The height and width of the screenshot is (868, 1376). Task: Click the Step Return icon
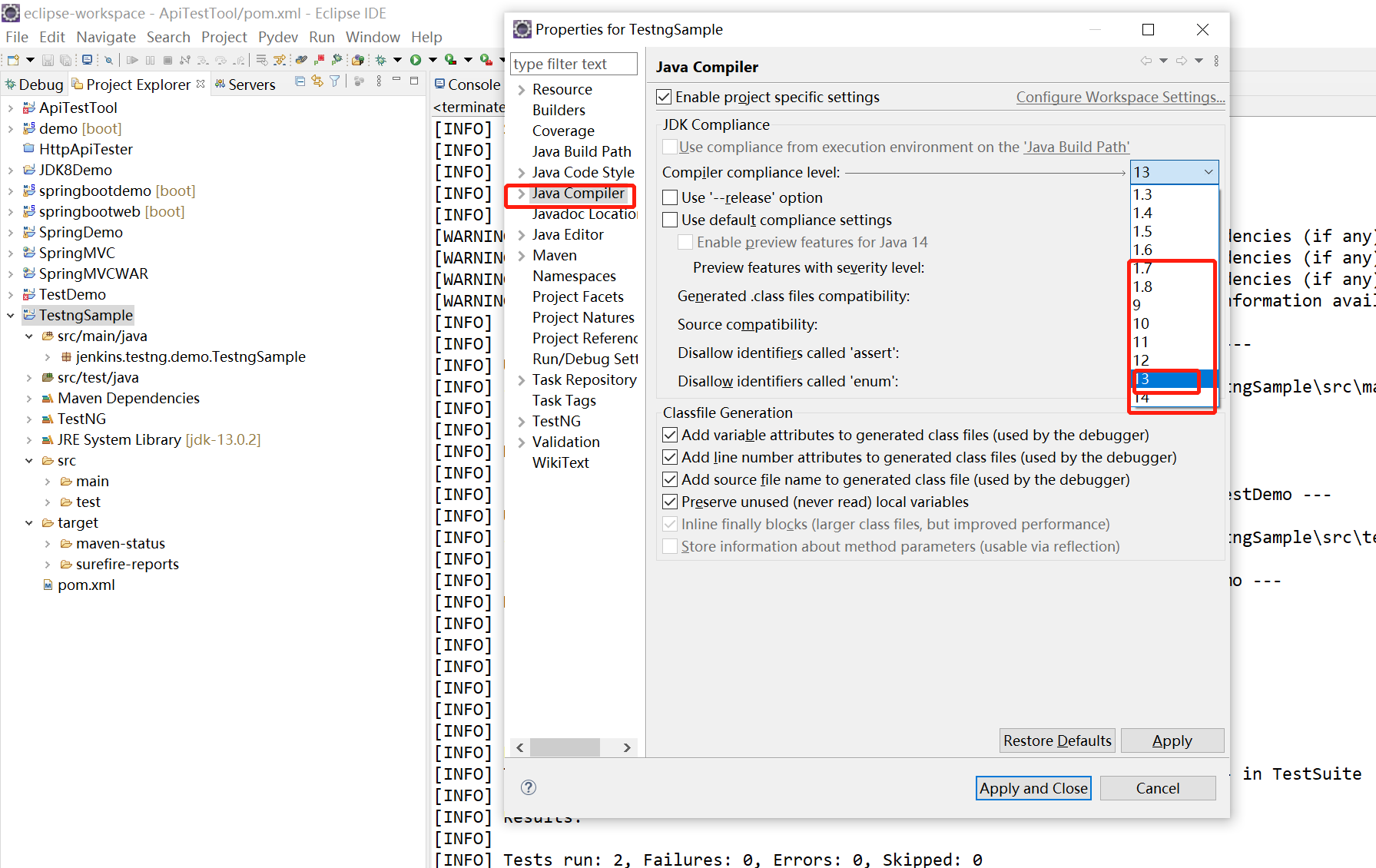[x=239, y=60]
